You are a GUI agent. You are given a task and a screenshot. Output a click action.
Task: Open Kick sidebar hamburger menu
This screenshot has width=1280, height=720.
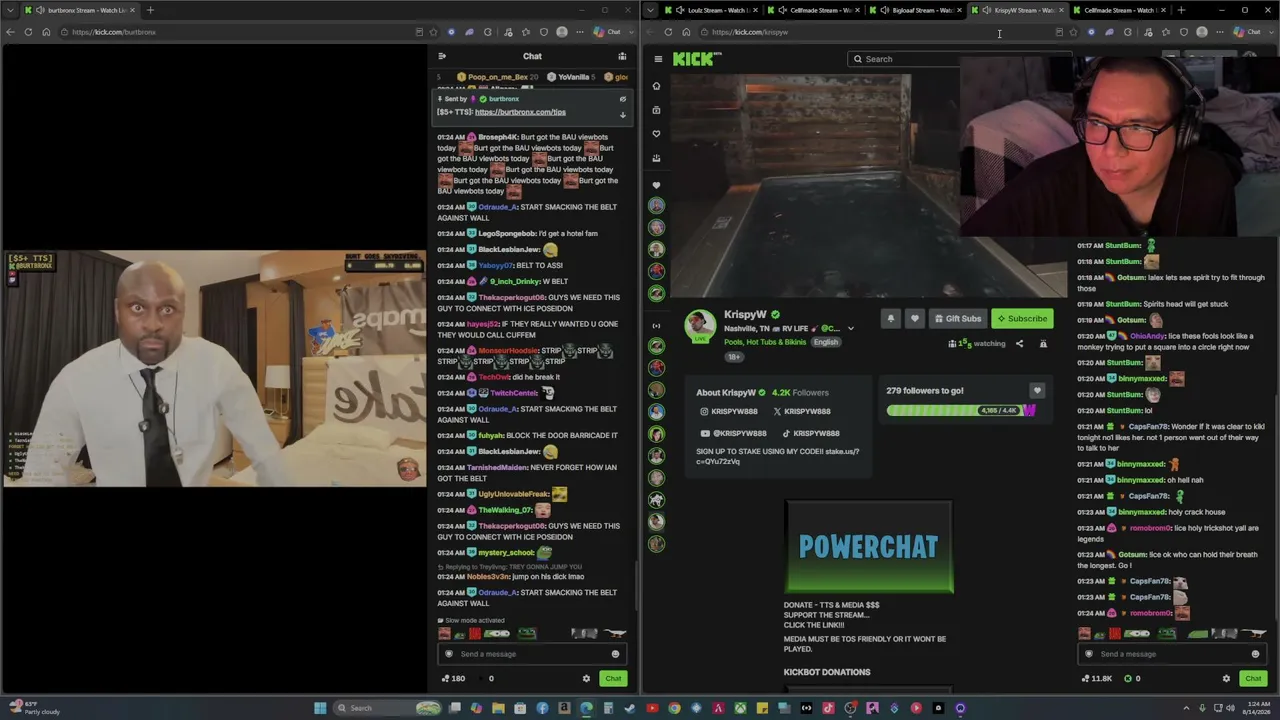[x=658, y=59]
